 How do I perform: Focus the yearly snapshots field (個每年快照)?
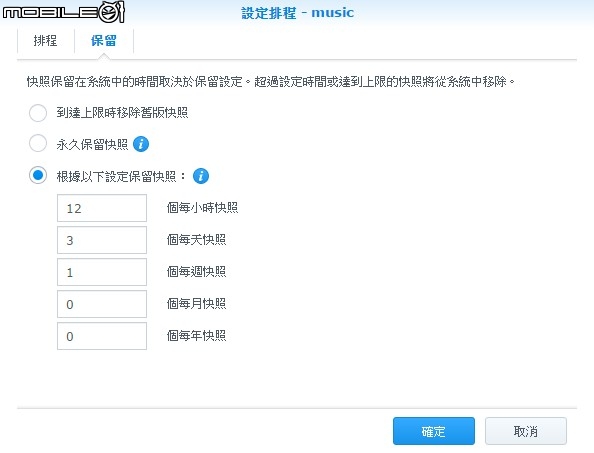(x=102, y=336)
